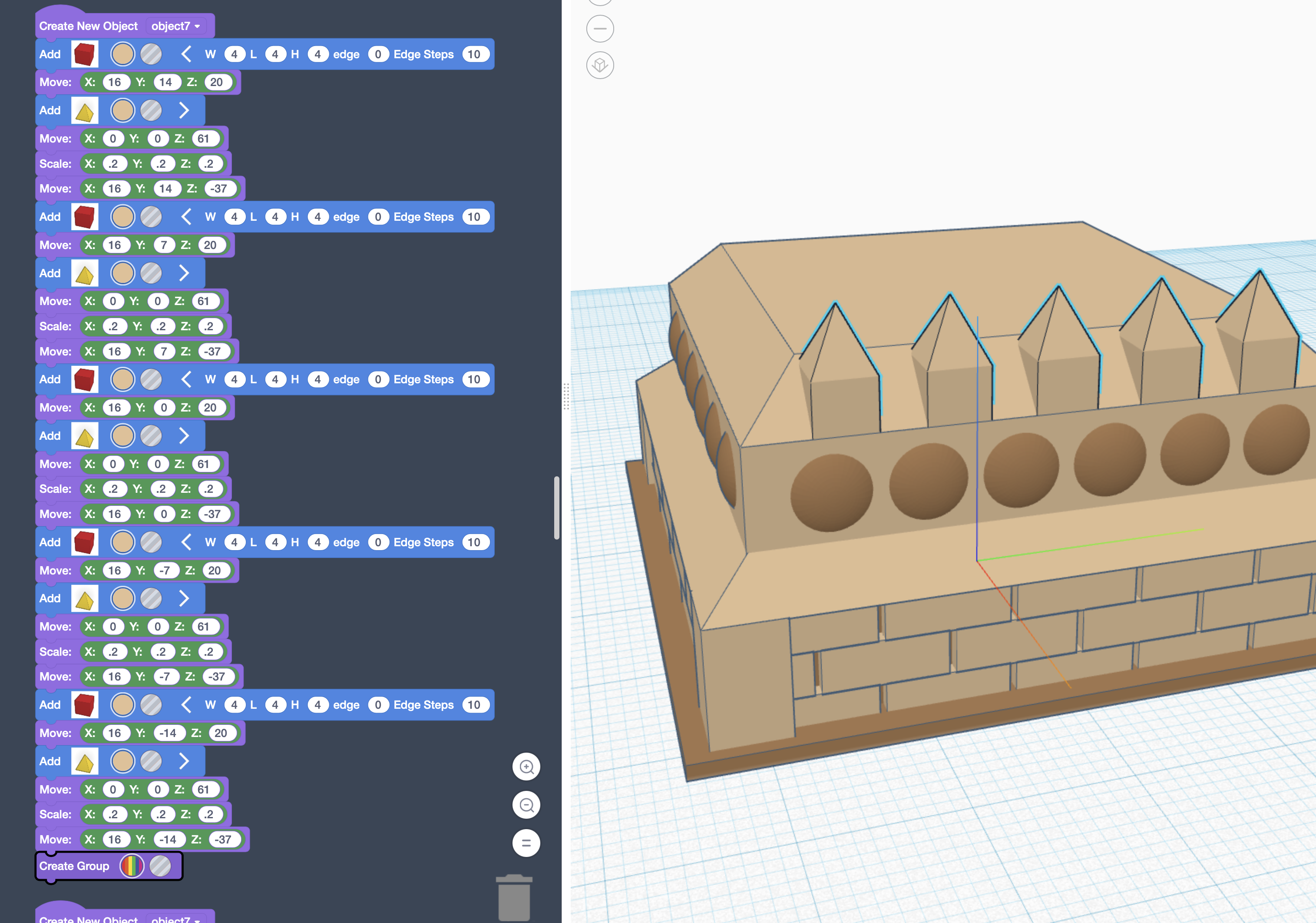Zoom in the blocks workspace
This screenshot has width=1316, height=923.
pos(526,767)
